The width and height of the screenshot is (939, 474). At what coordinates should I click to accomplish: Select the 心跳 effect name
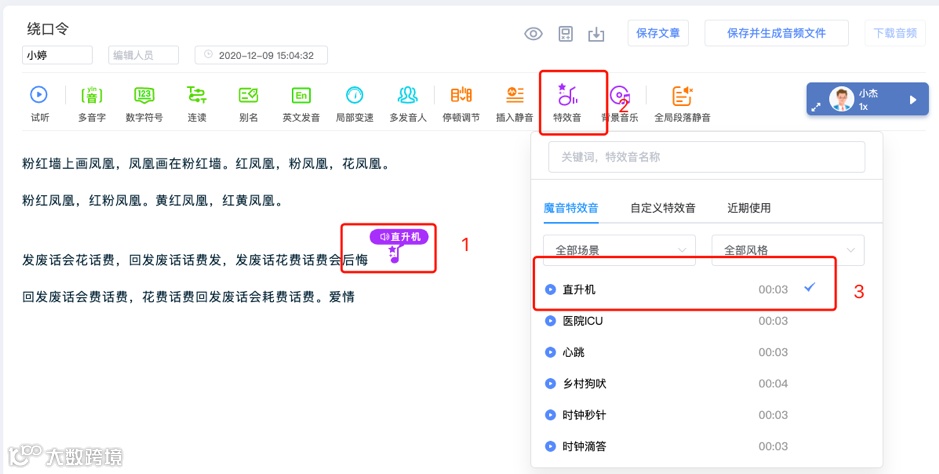pyautogui.click(x=573, y=352)
